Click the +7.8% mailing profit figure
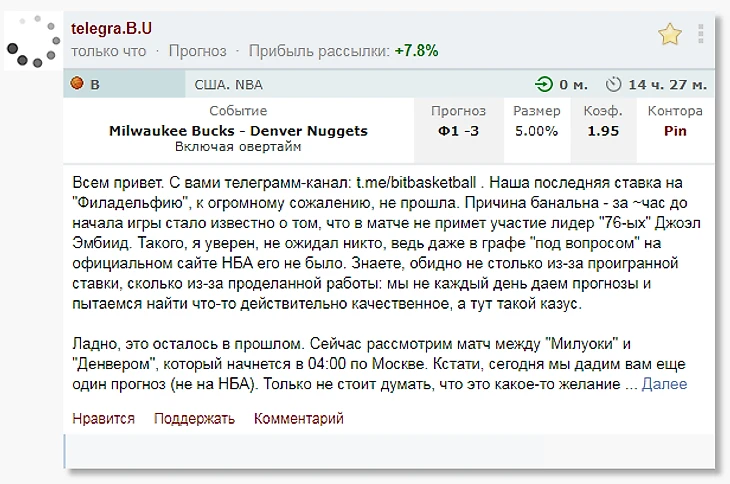This screenshot has height=484, width=730. (x=416, y=51)
